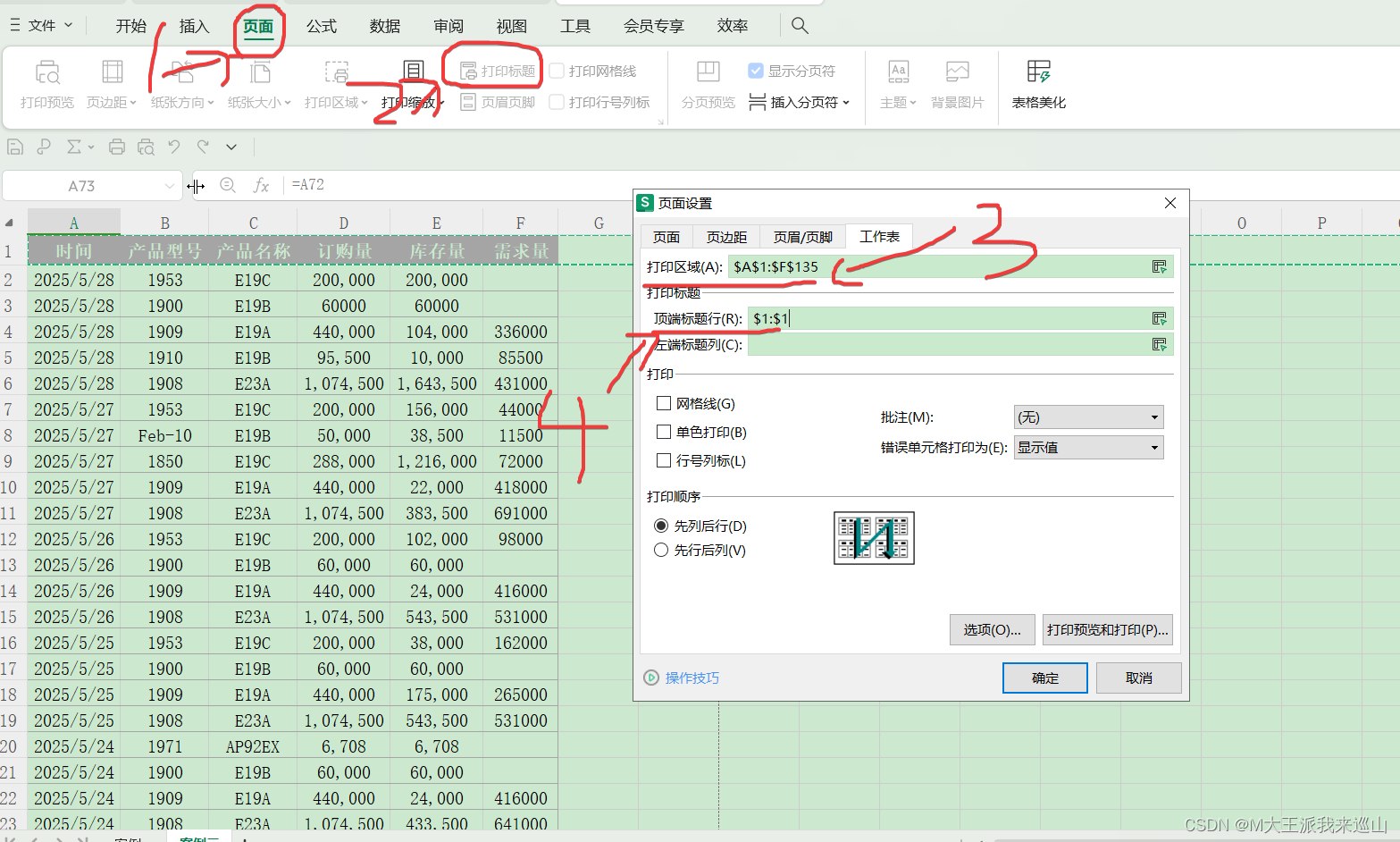
Task: Expand the quick access toolbar customize chevron
Action: point(231,147)
